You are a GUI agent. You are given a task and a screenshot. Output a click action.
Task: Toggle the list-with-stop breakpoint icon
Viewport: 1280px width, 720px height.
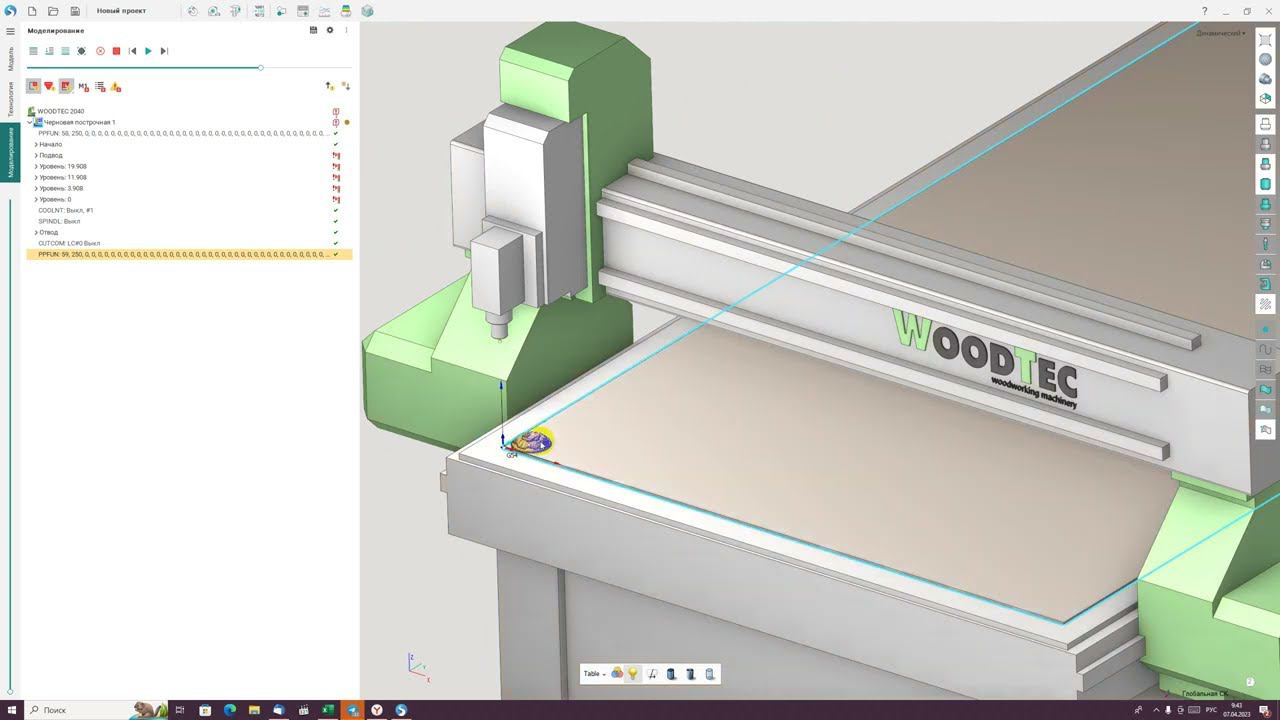[x=100, y=87]
